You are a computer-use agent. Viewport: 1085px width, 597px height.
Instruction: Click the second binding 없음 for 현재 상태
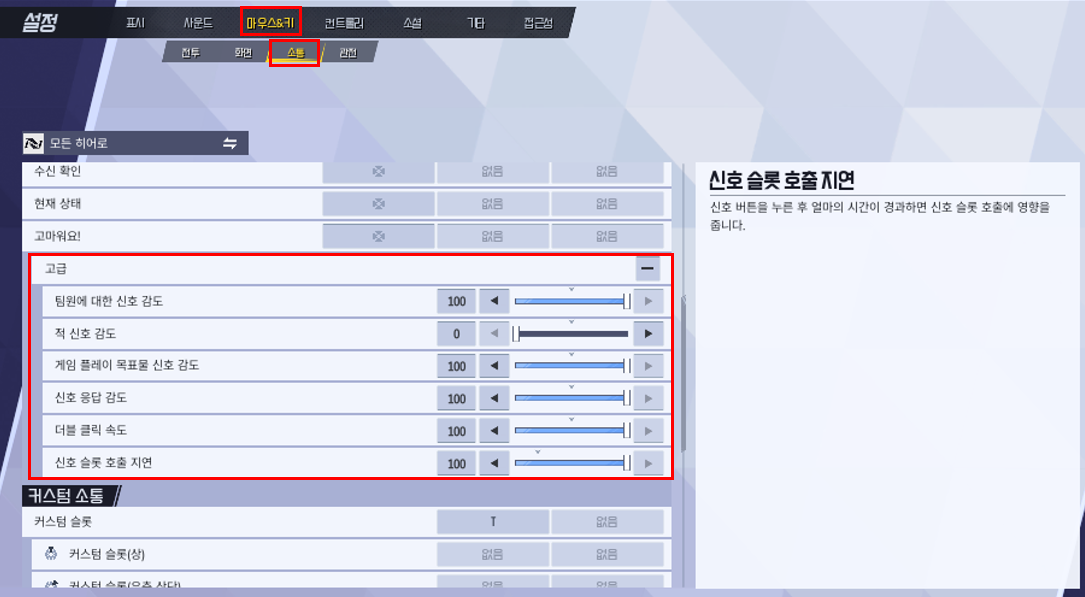pos(492,204)
